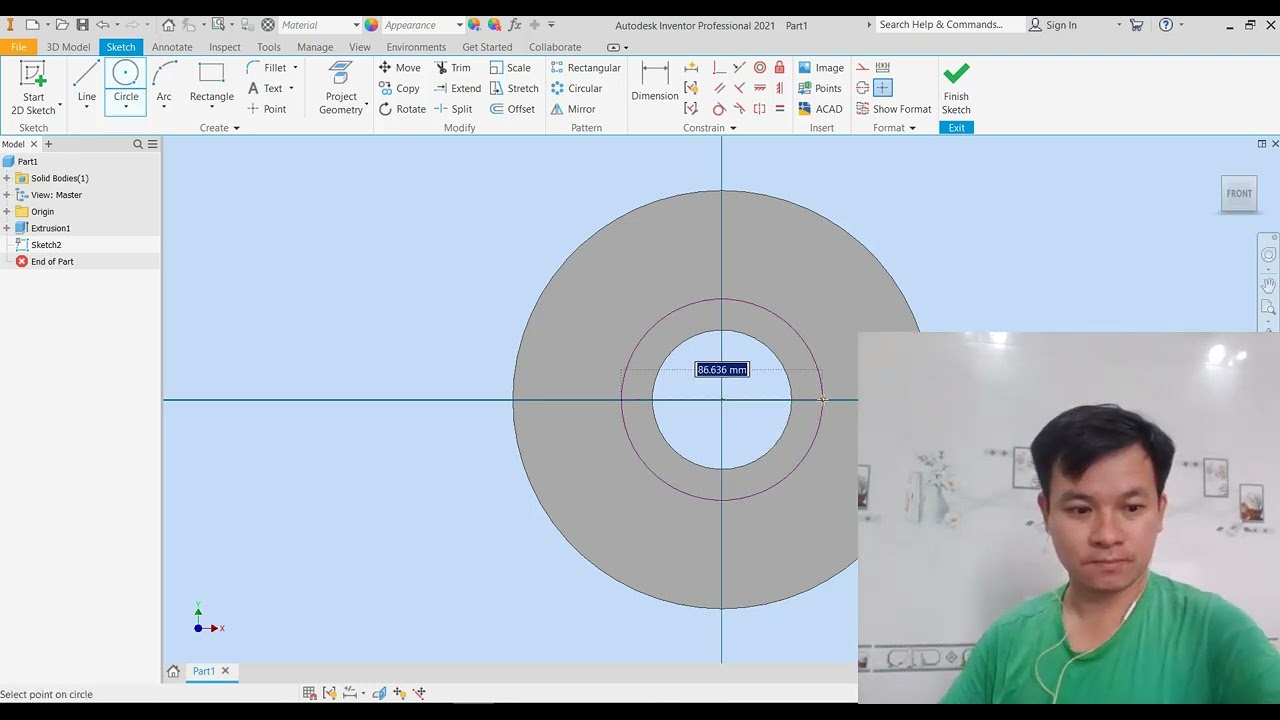Click the Mirror pattern tool
1280x720 pixels.
click(573, 109)
